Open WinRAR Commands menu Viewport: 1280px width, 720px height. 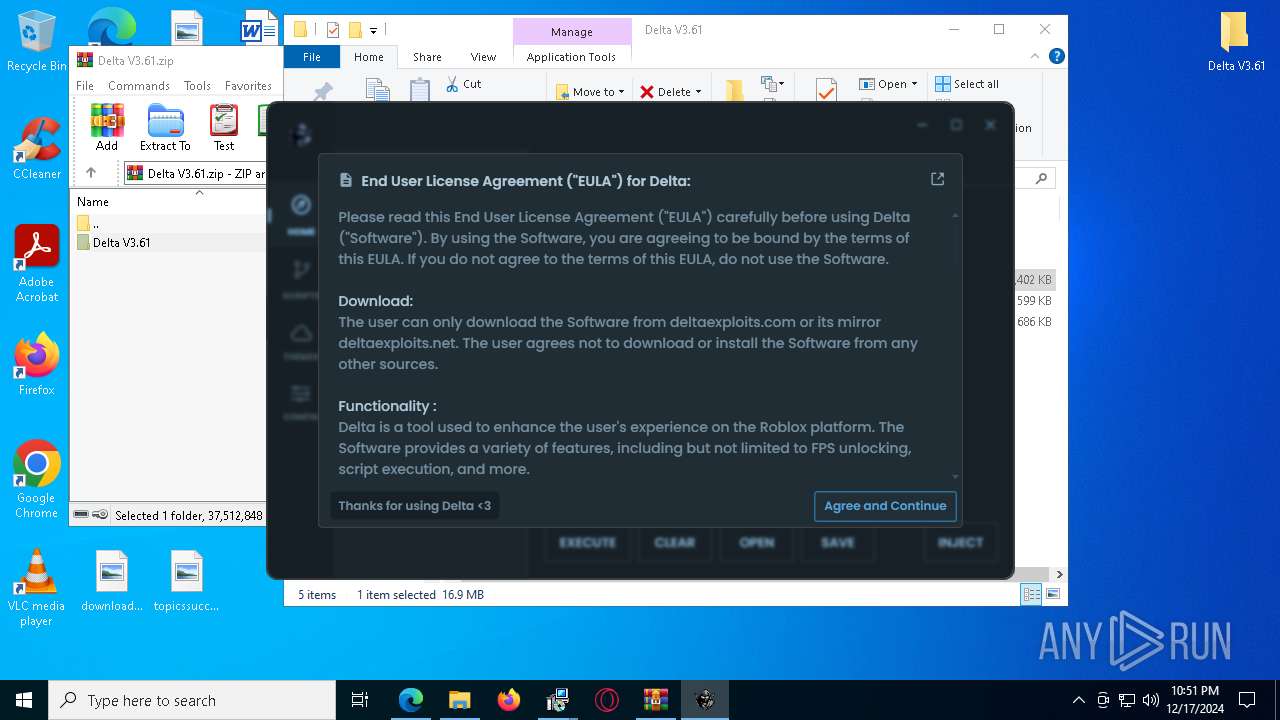pyautogui.click(x=139, y=86)
